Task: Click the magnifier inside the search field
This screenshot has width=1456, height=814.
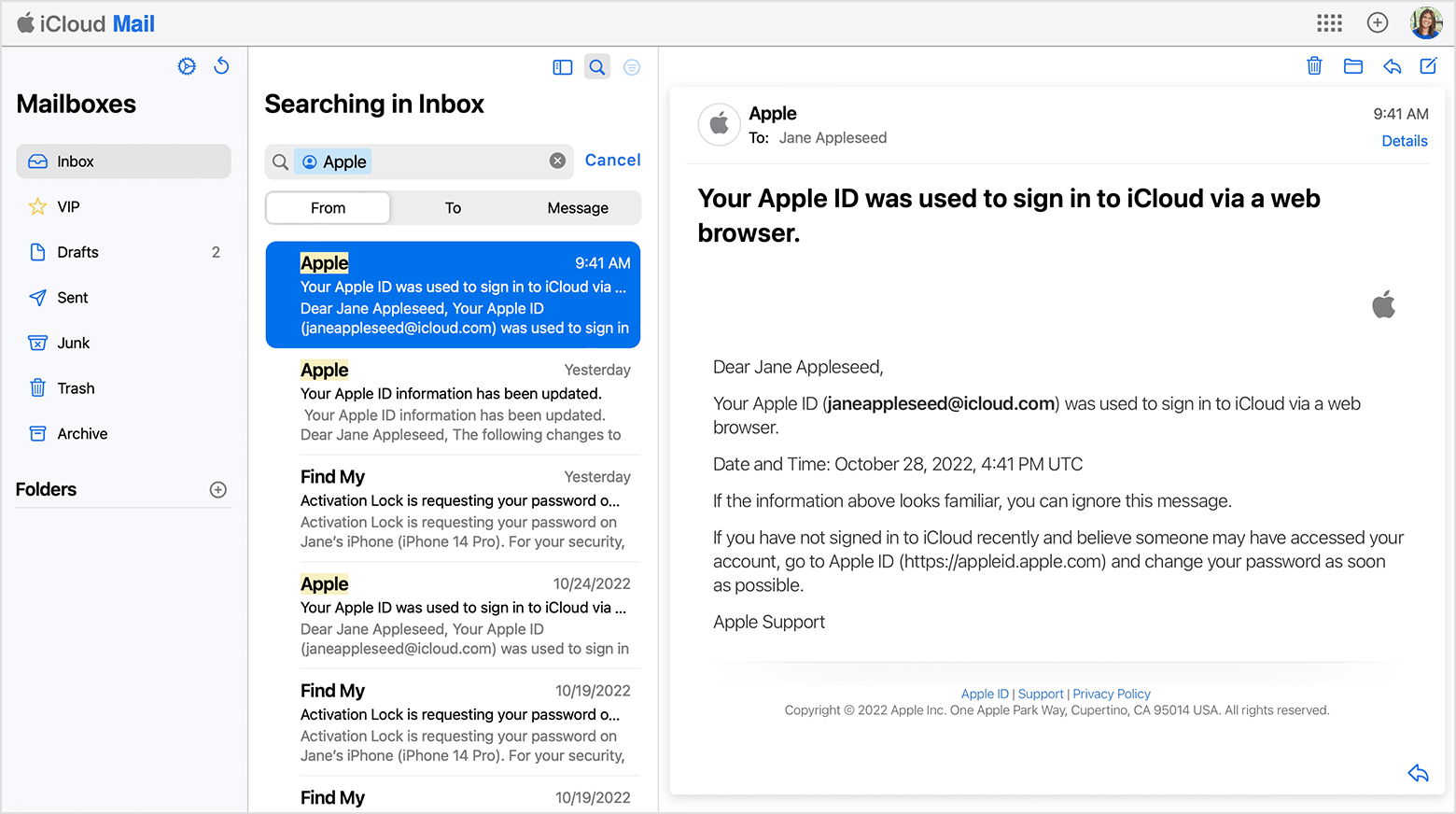Action: click(x=280, y=162)
